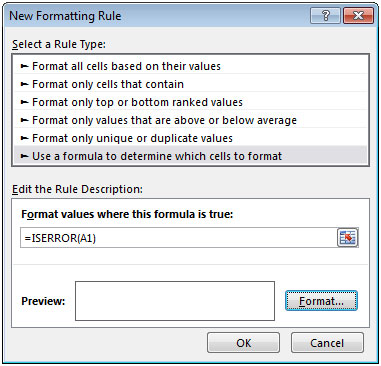Select Format only unique or duplicate values
The width and height of the screenshot is (381, 366).
[191, 138]
